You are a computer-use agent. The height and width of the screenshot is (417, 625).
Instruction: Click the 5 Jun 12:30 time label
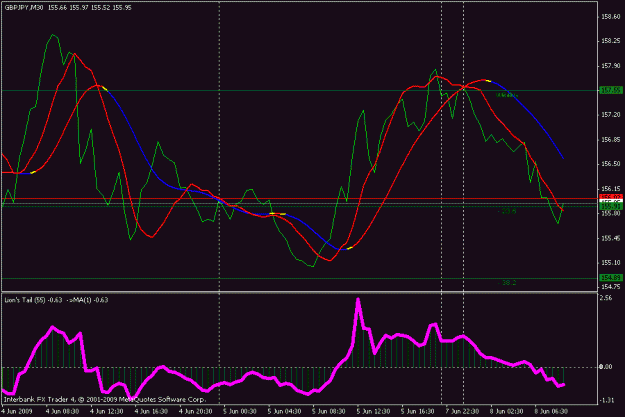point(373,411)
